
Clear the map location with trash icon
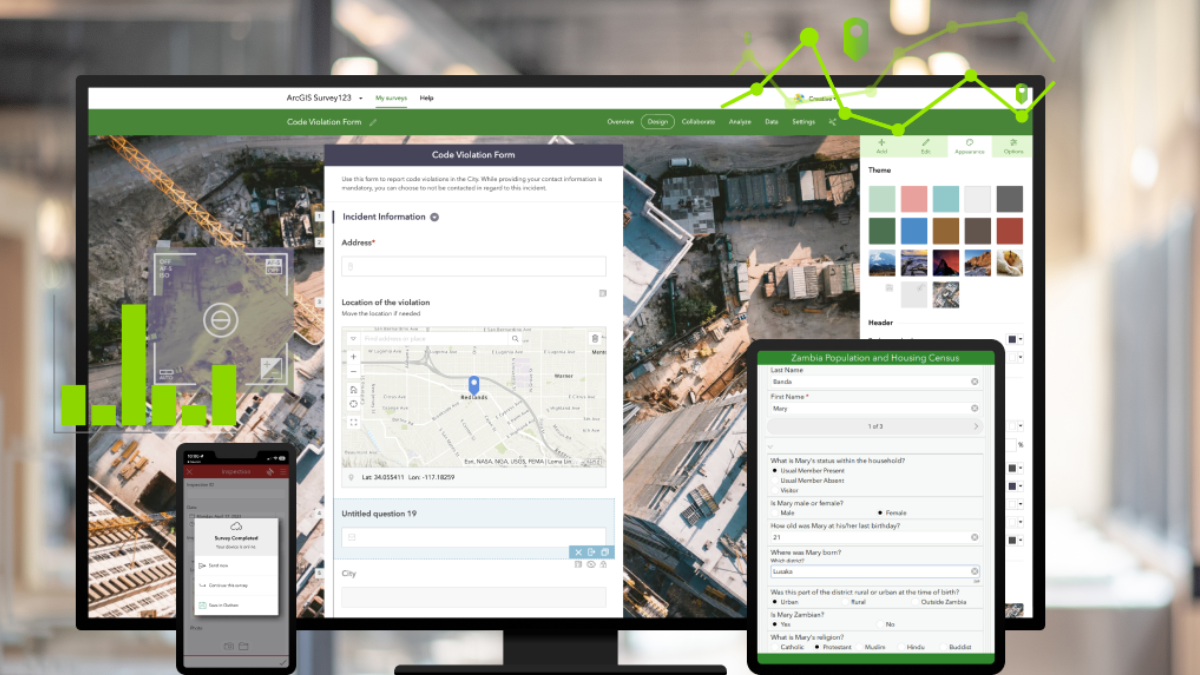pos(595,339)
